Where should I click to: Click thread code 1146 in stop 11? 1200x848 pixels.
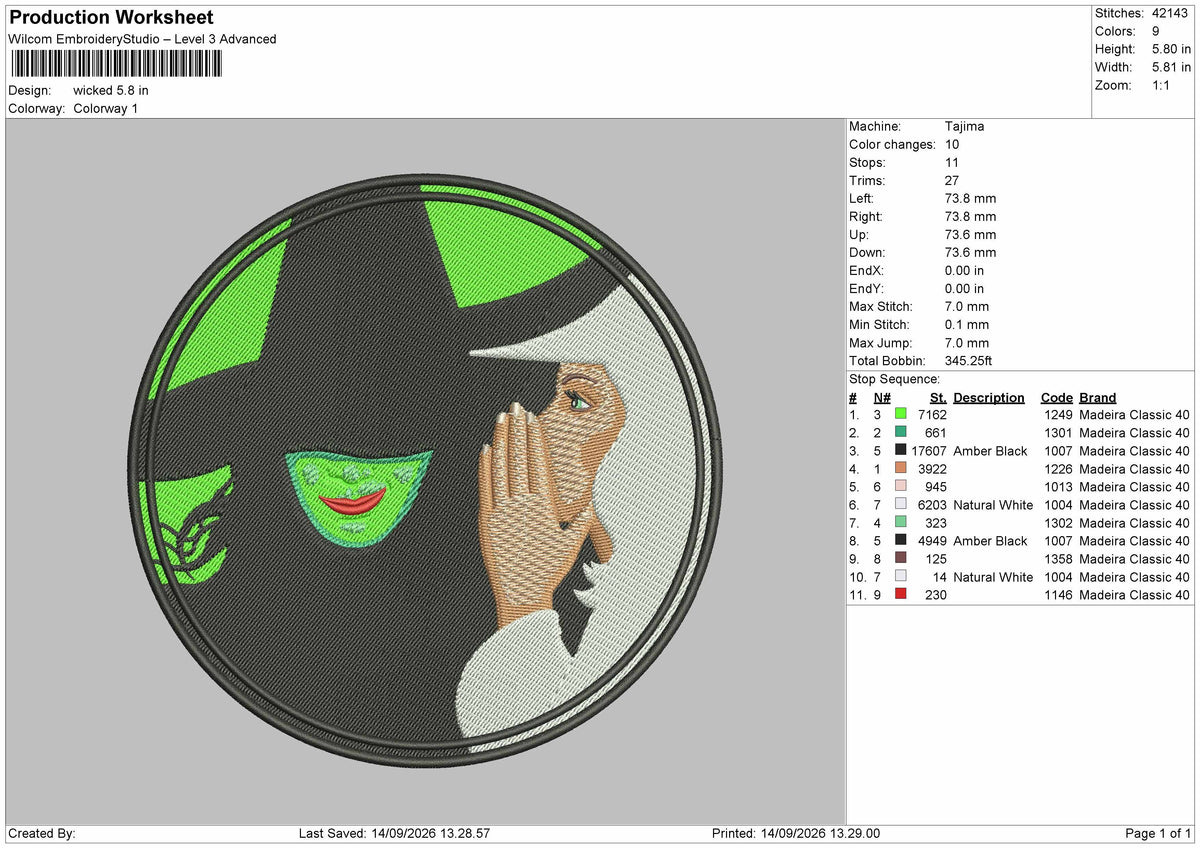(x=1058, y=595)
